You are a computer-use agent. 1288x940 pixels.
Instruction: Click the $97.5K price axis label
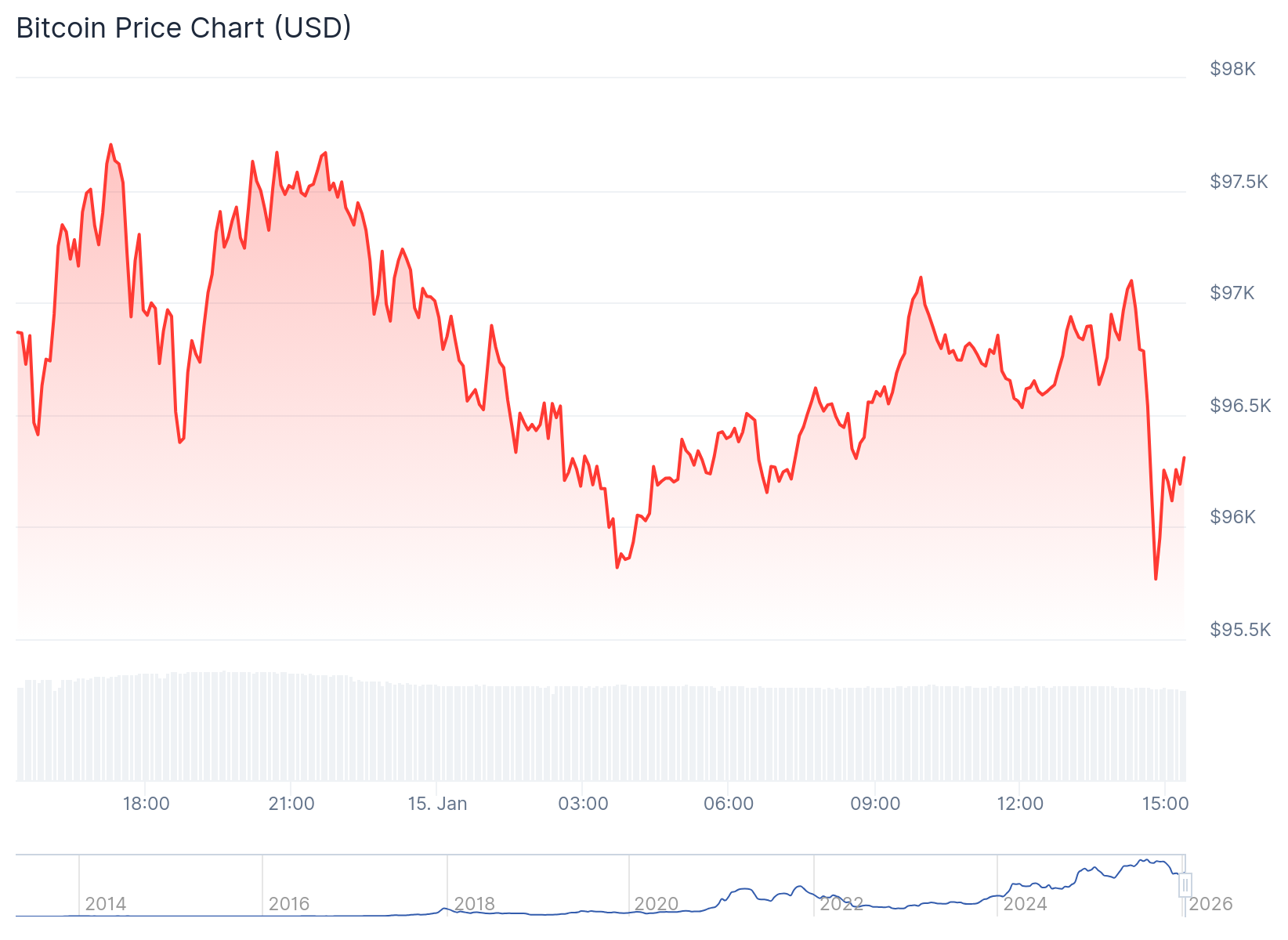(1239, 182)
